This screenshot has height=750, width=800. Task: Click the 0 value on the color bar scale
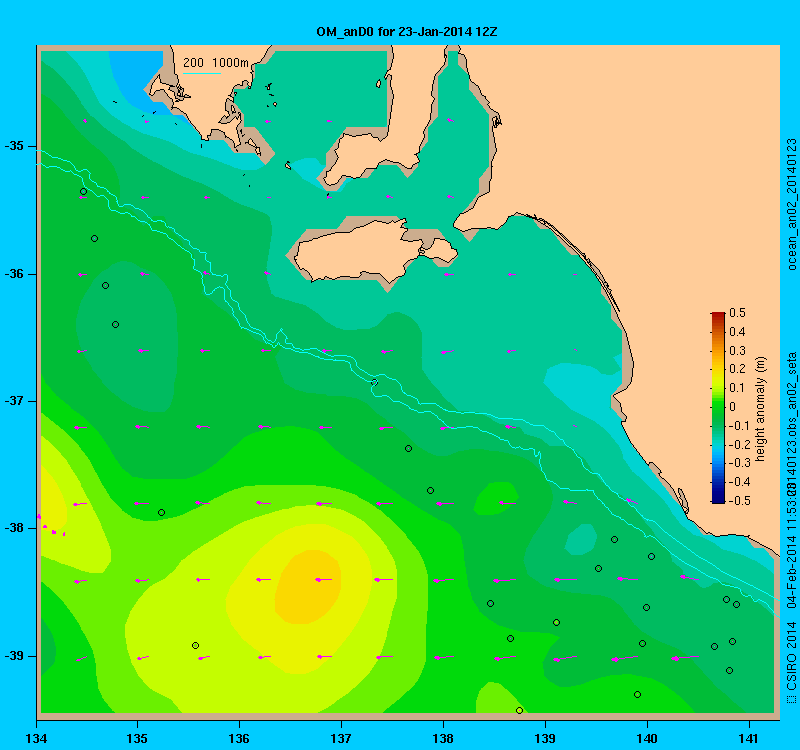[x=733, y=407]
